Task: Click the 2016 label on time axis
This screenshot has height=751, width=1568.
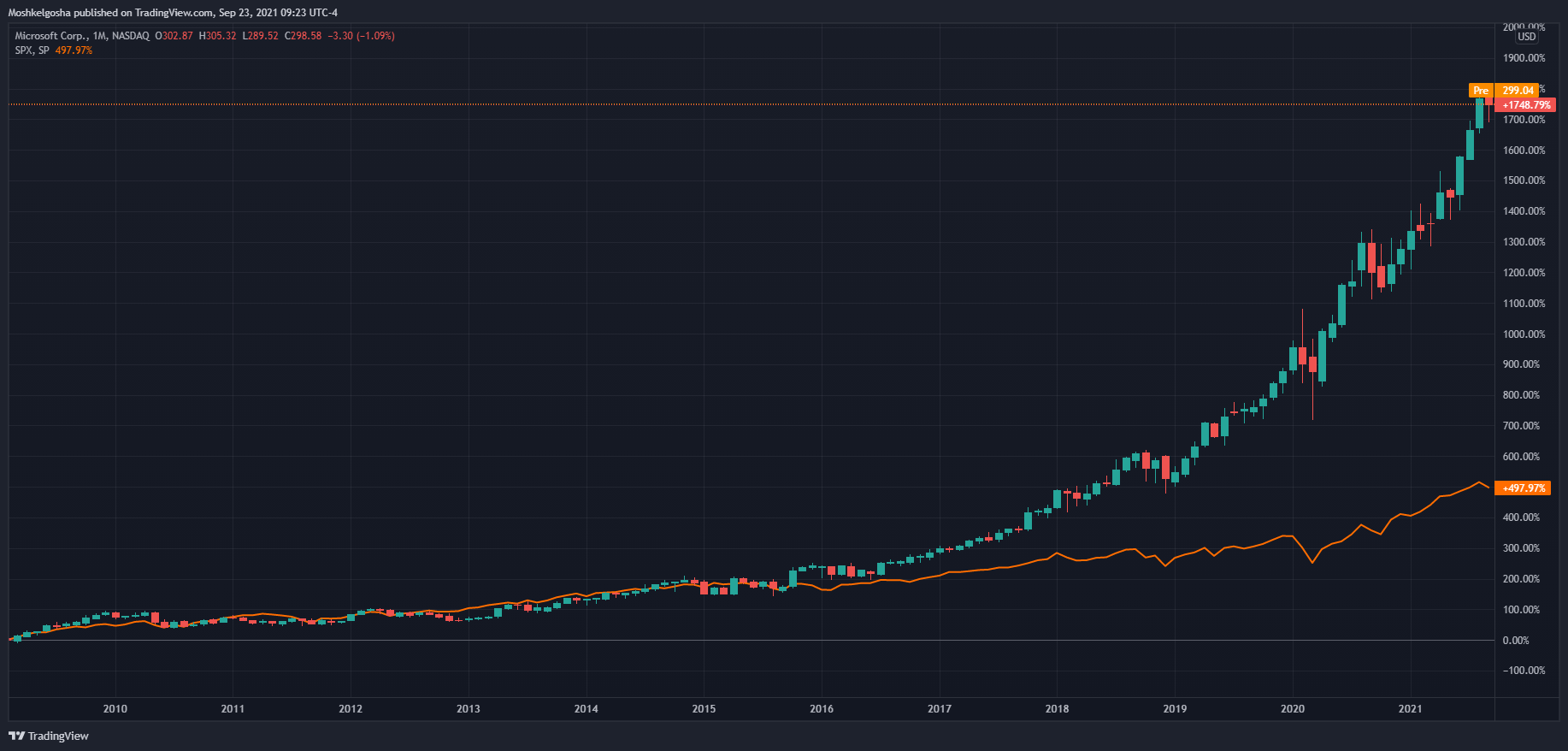Action: click(822, 709)
